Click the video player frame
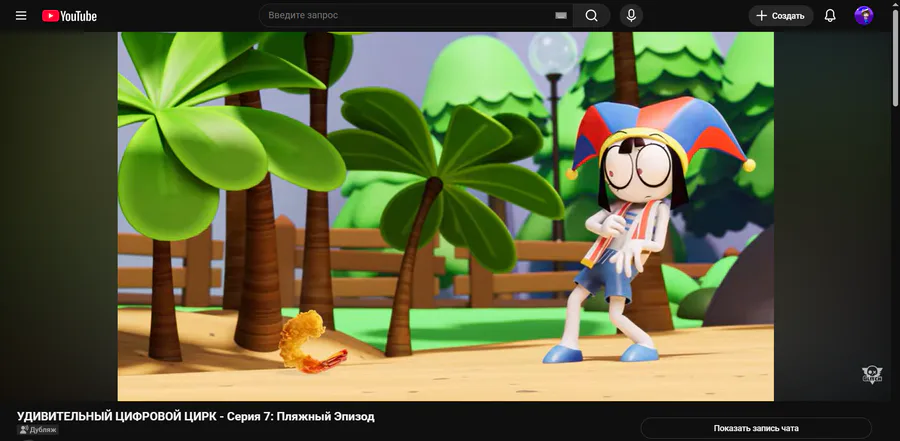The image size is (900, 441). pos(445,216)
